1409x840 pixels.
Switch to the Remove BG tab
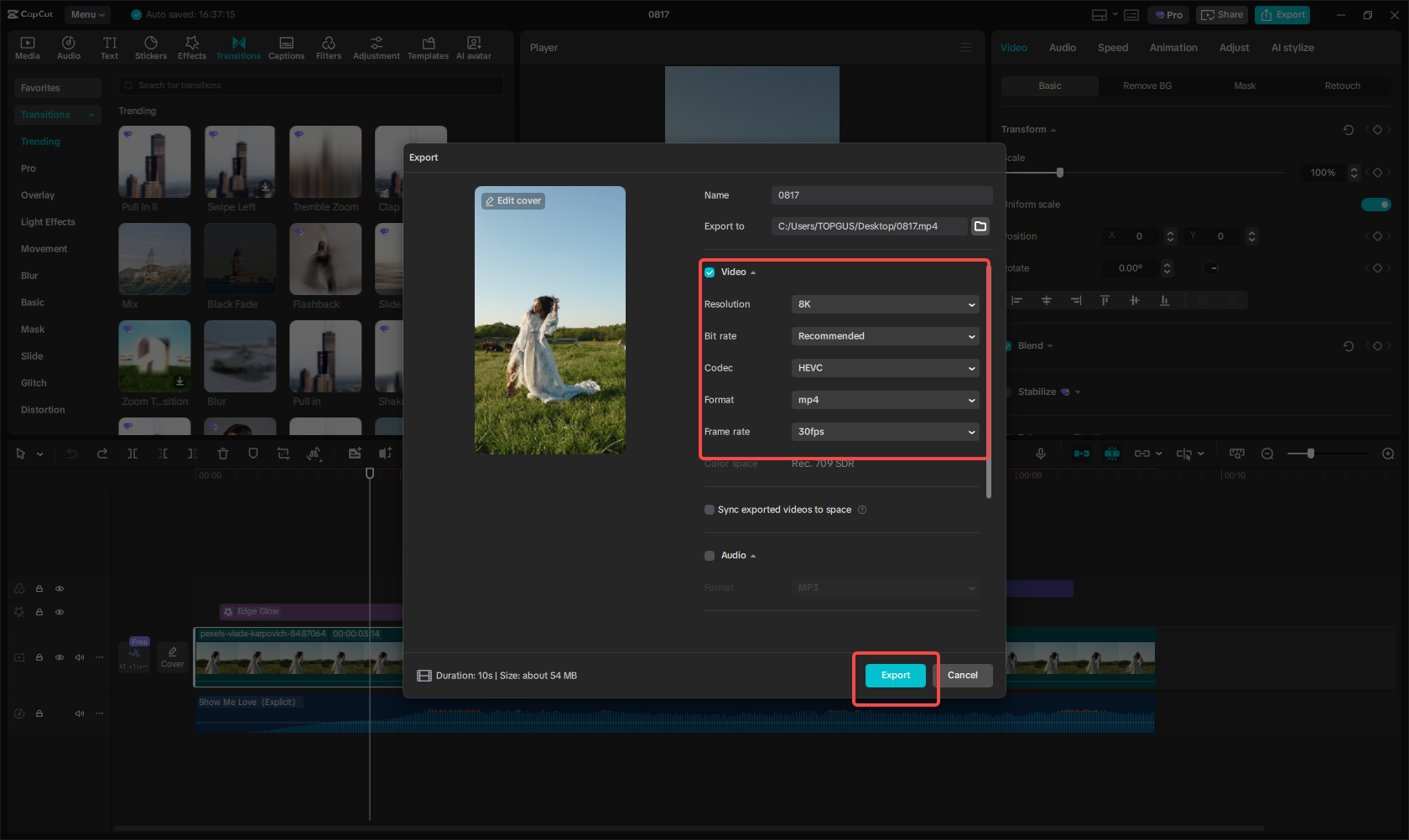(1146, 86)
